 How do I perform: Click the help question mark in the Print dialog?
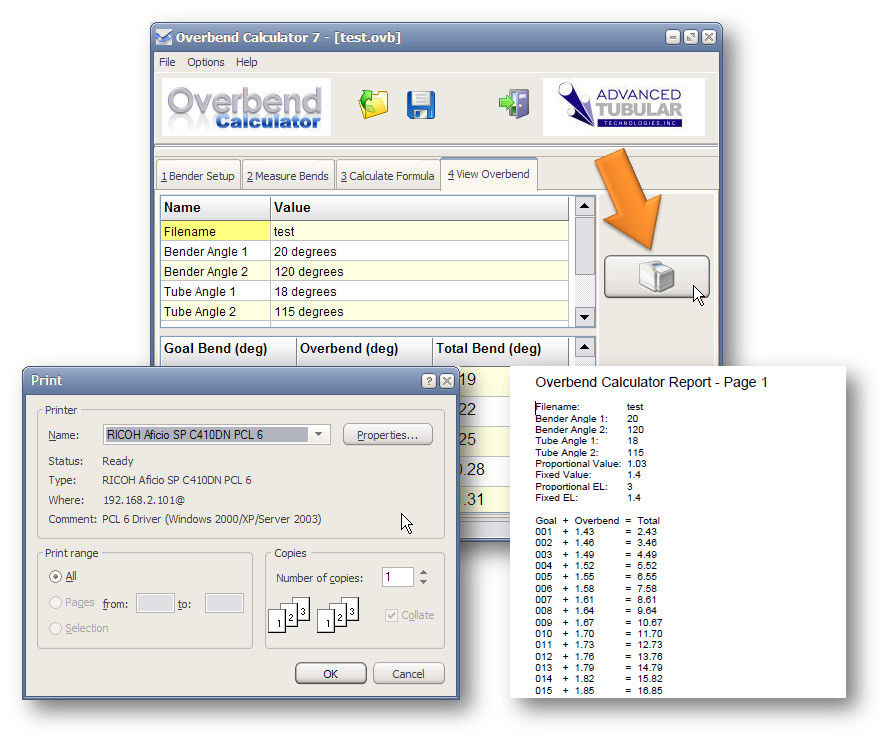click(x=429, y=381)
